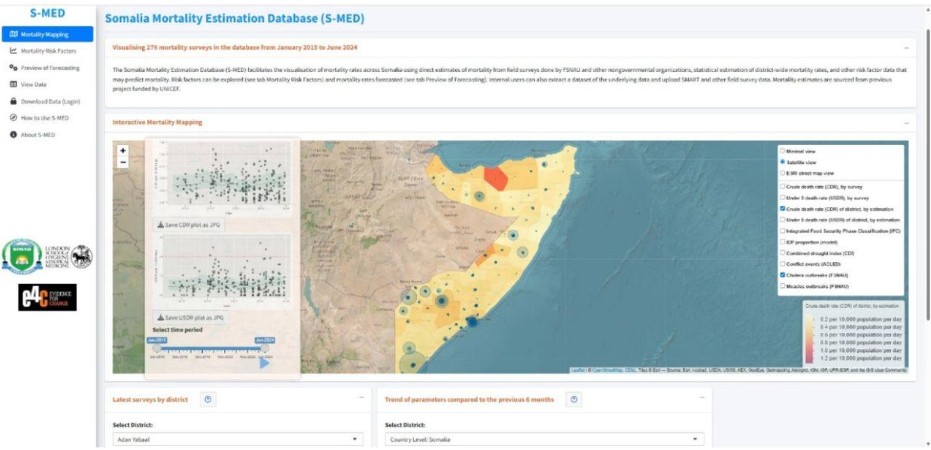This screenshot has width=931, height=450.
Task: Enable Measles outbreaks (FSNAU) layer
Action: coord(783,286)
